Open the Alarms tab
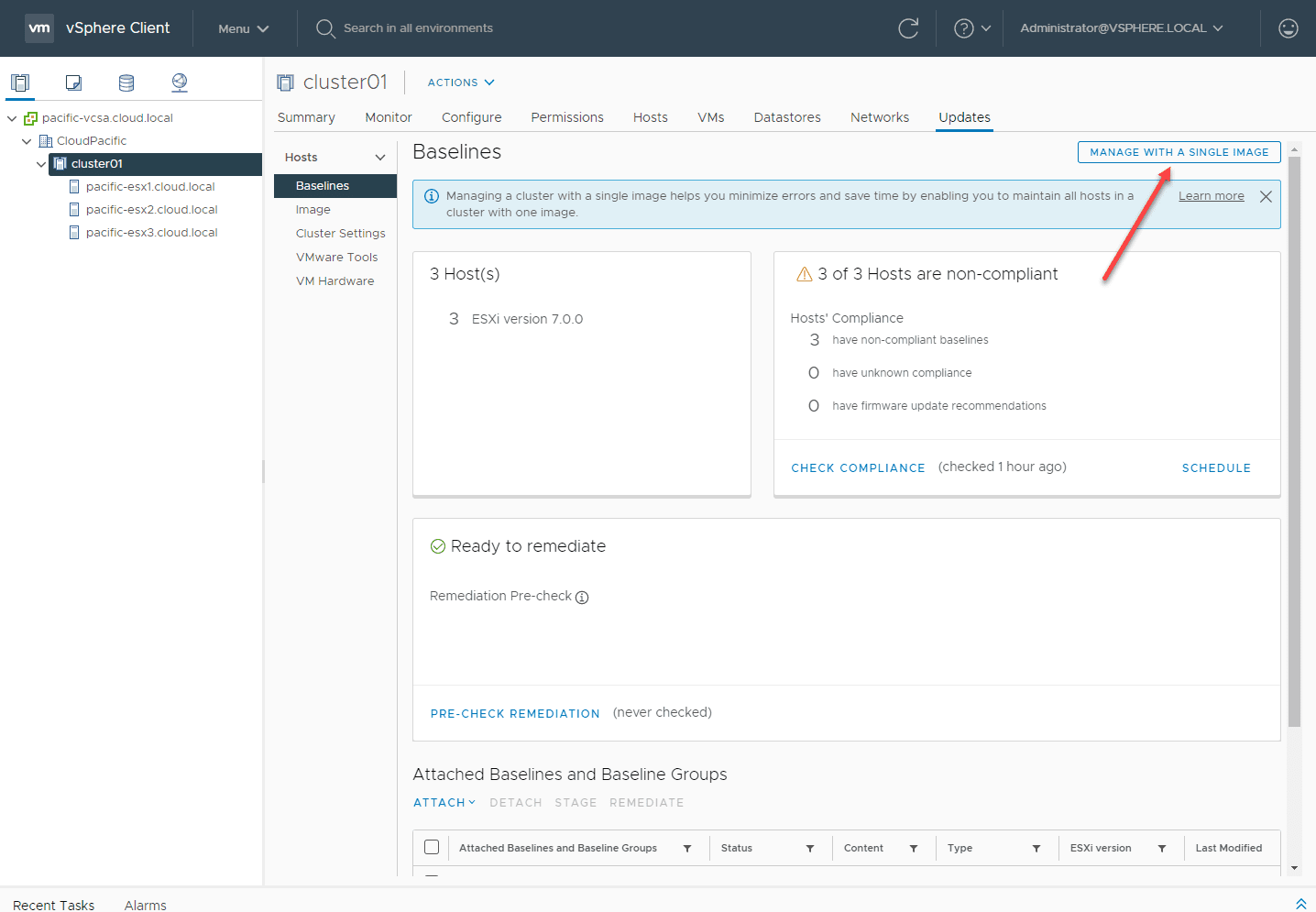Viewport: 1316px width, 912px height. coord(146,905)
